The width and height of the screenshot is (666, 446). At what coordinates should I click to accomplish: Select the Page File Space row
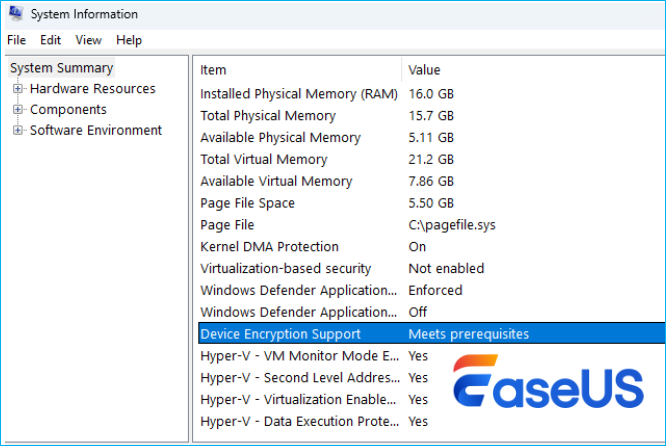[250, 203]
